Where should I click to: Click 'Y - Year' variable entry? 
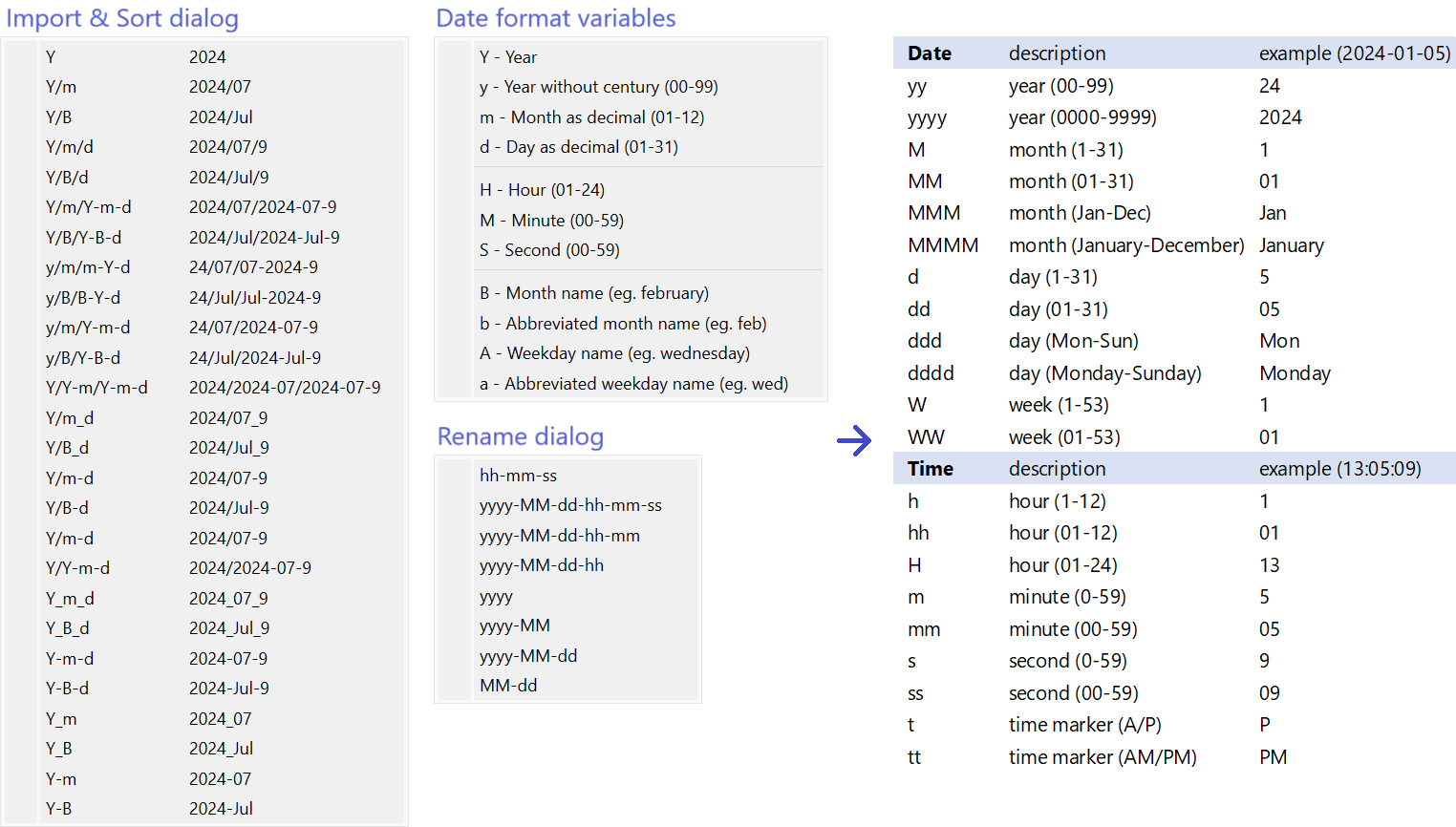click(508, 57)
